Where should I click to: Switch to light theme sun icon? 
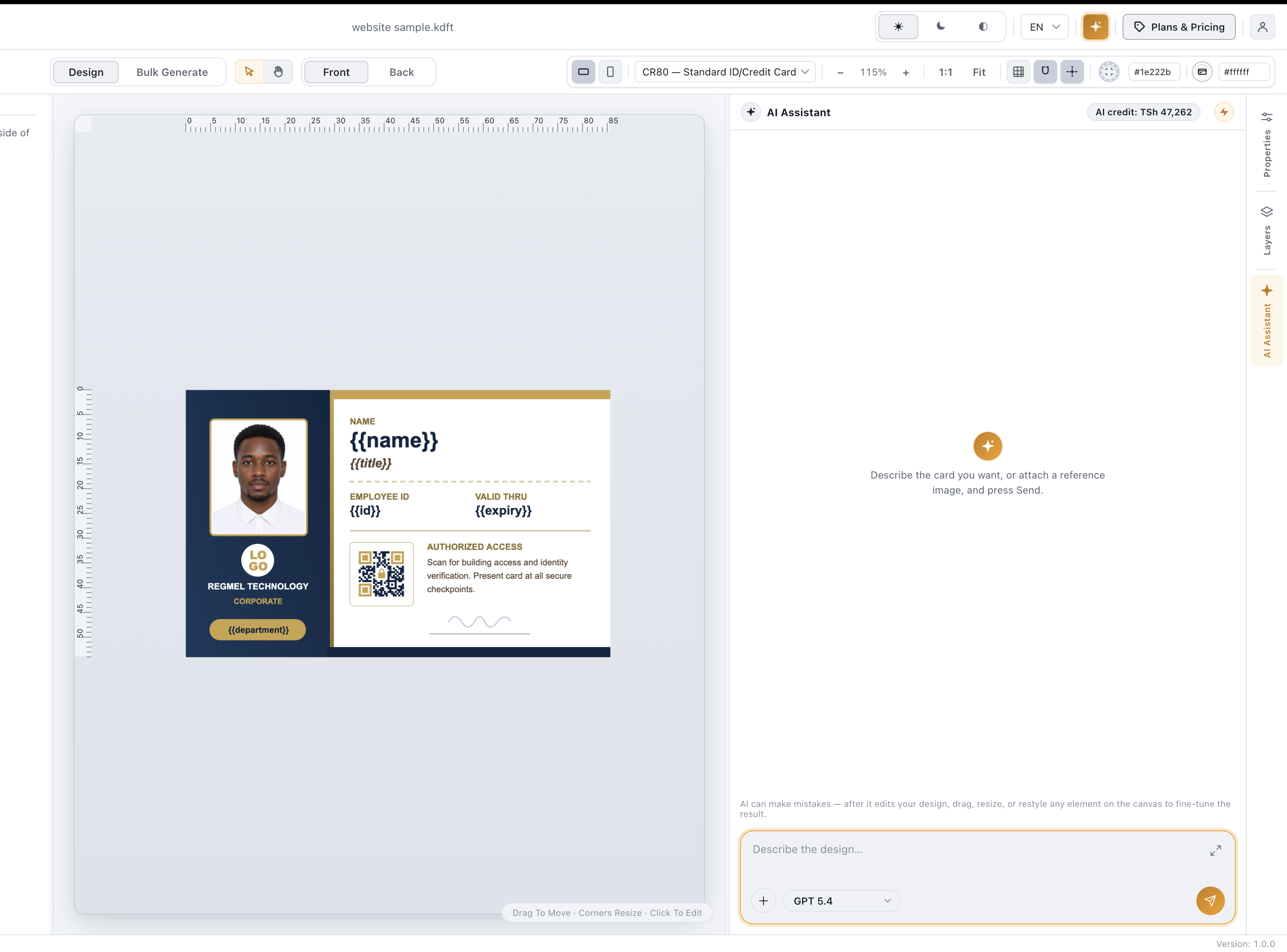coord(898,26)
